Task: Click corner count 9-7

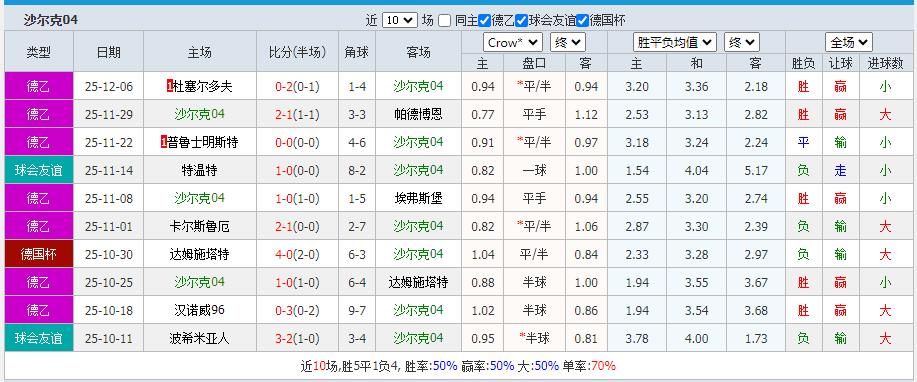Action: pos(357,310)
